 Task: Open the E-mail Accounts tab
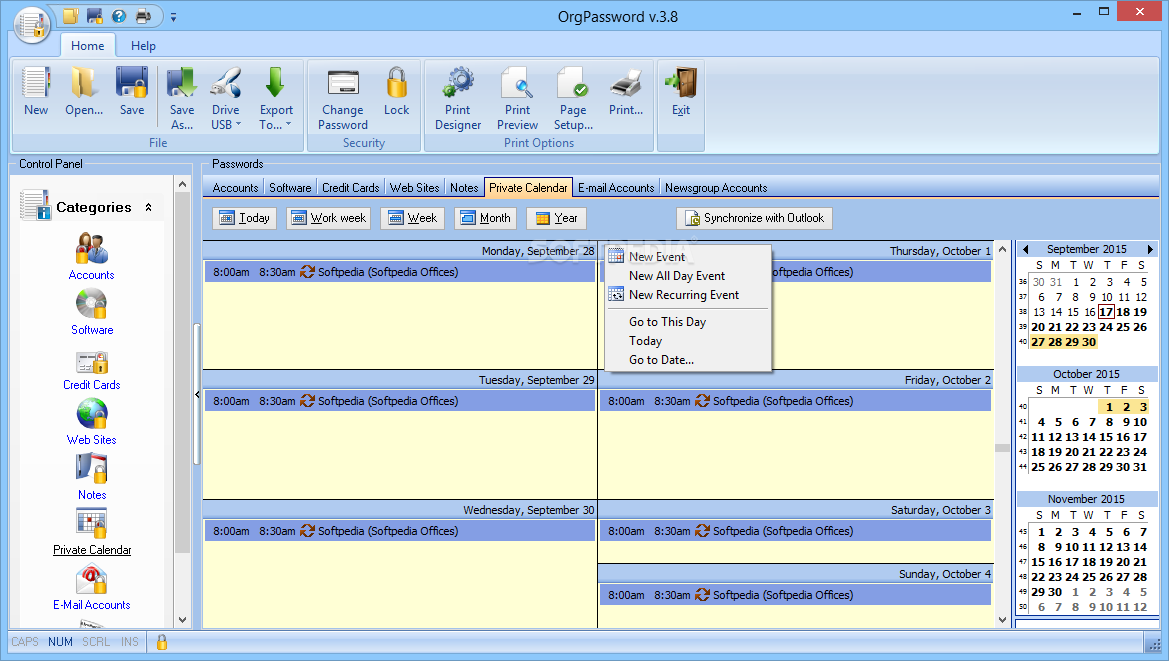coord(616,188)
